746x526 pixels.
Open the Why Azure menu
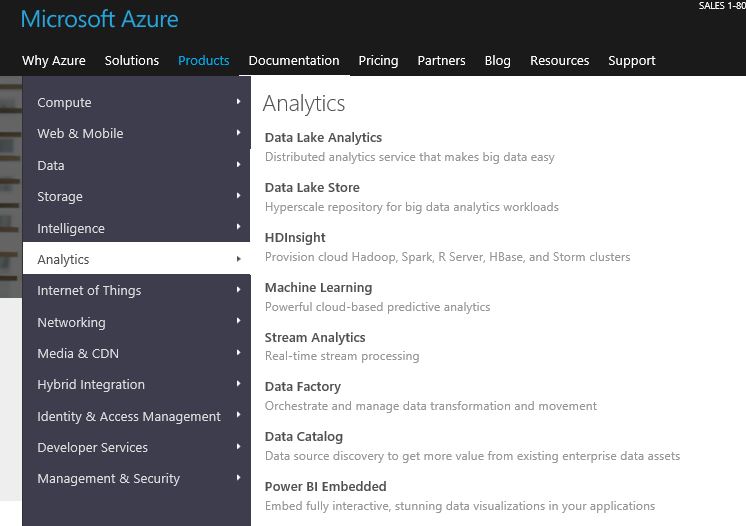coord(54,60)
